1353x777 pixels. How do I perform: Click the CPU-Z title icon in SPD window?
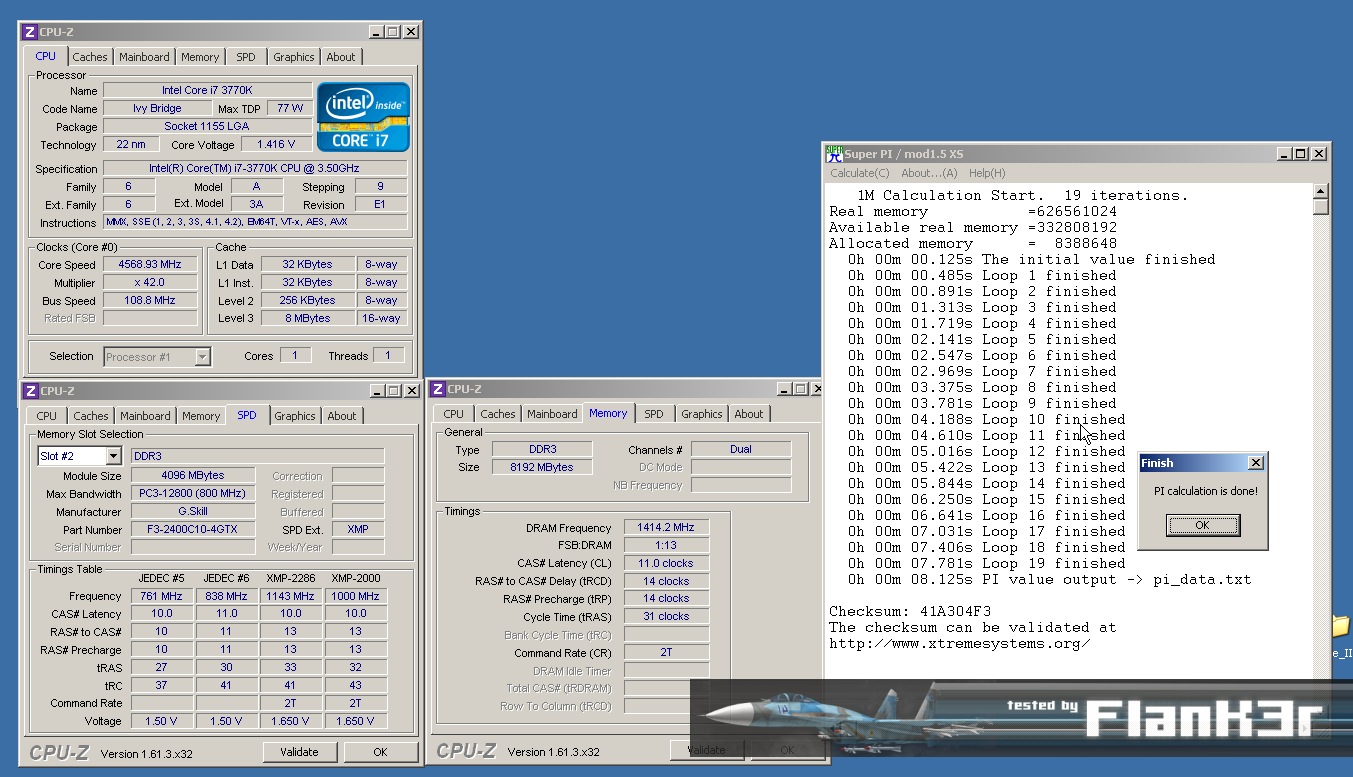pos(30,391)
